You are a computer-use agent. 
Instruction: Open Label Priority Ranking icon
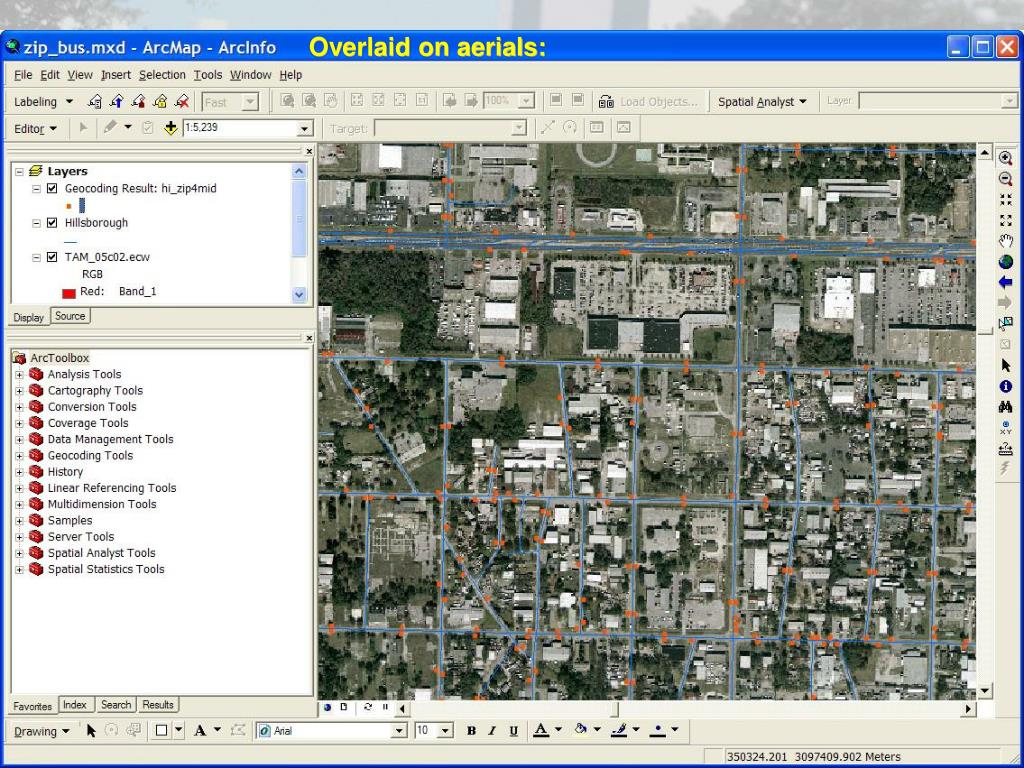click(117, 101)
